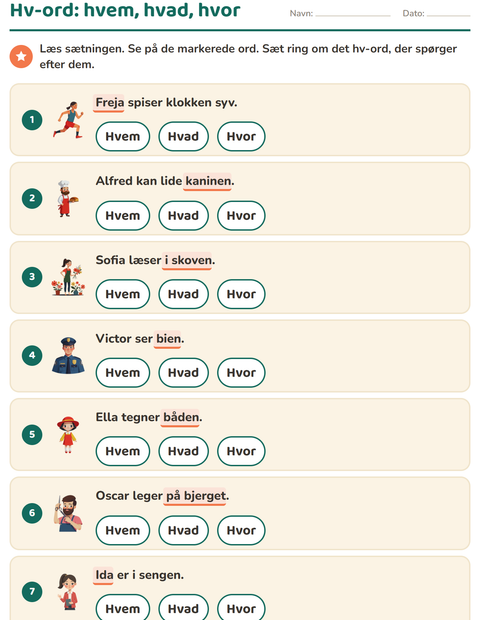Viewport: 480px width, 620px height.
Task: Choose Hvad for Ella tegner båden
Action: coord(183,451)
